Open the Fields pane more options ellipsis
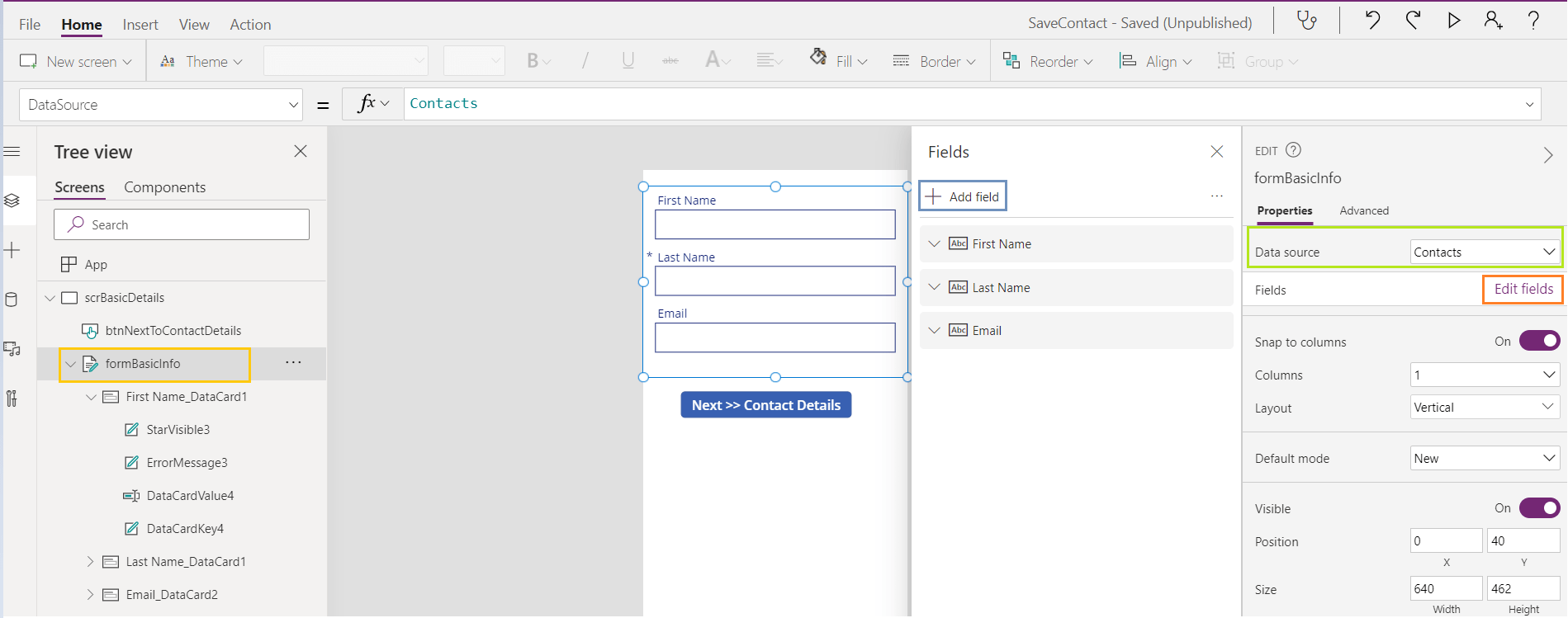Screen dimensions: 1568x618 (x=1217, y=196)
